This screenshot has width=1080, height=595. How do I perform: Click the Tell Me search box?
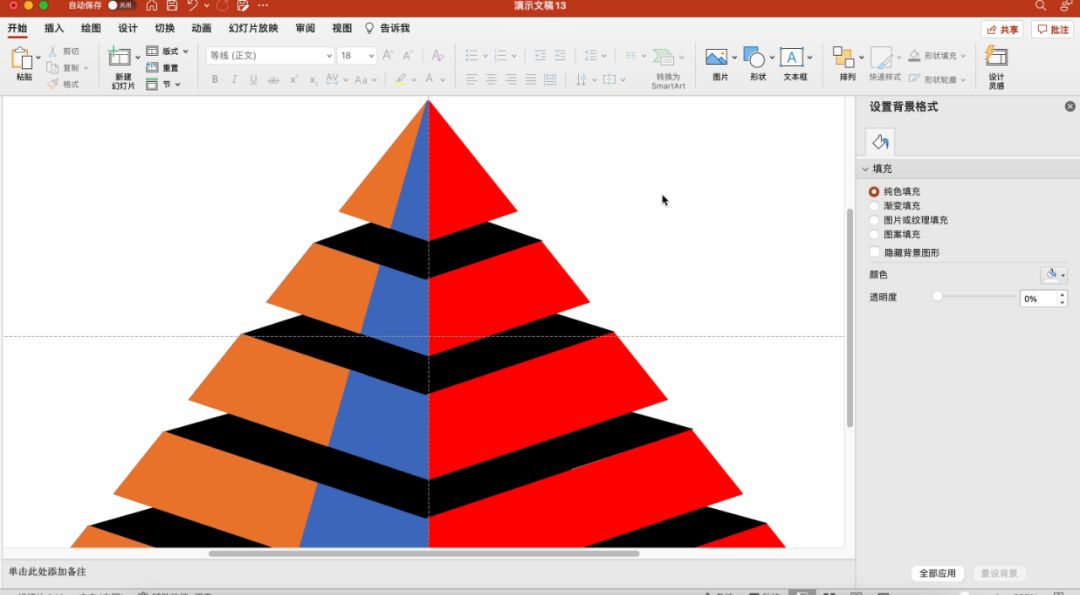coord(388,28)
